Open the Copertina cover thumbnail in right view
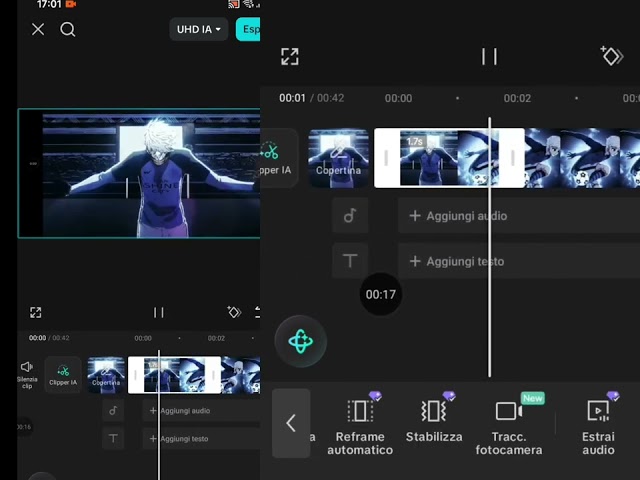Image resolution: width=640 pixels, height=480 pixels. pos(339,158)
